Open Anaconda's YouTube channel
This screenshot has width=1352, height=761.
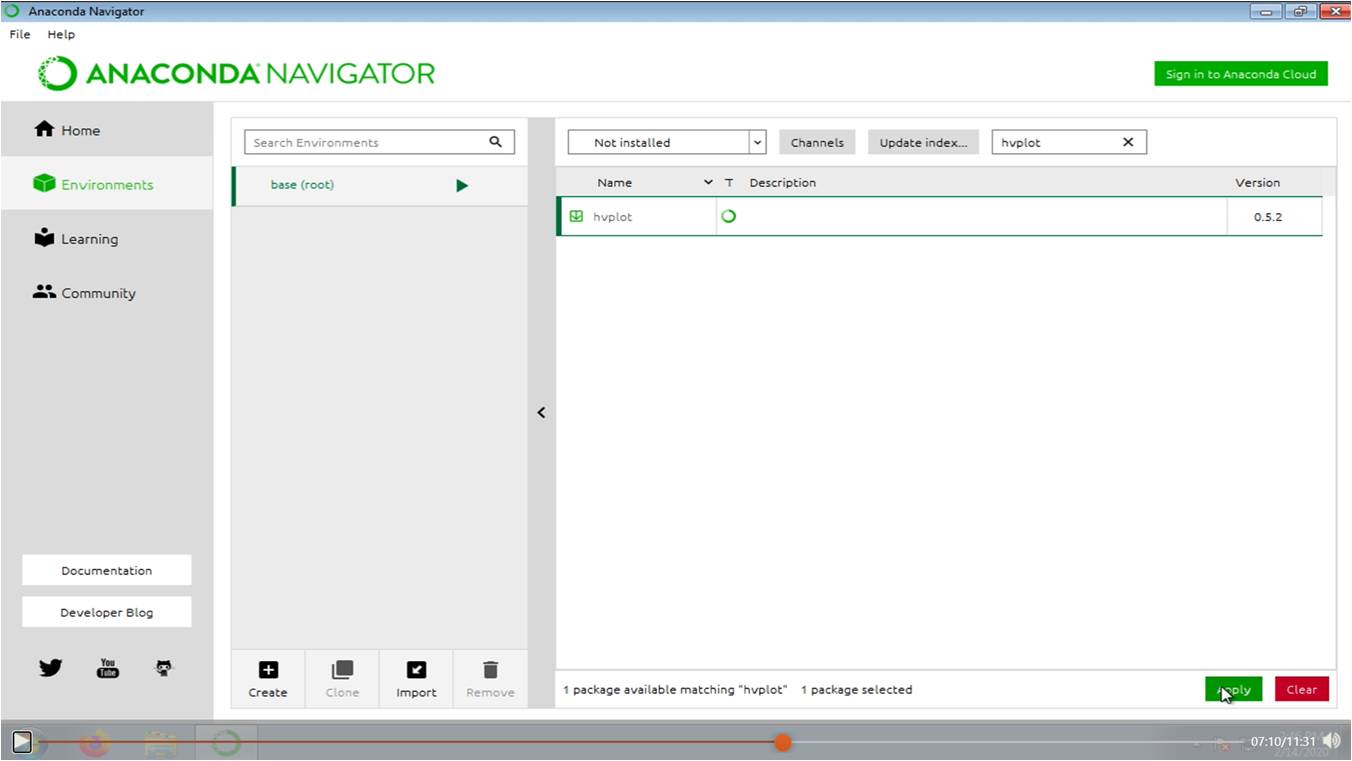pos(107,667)
